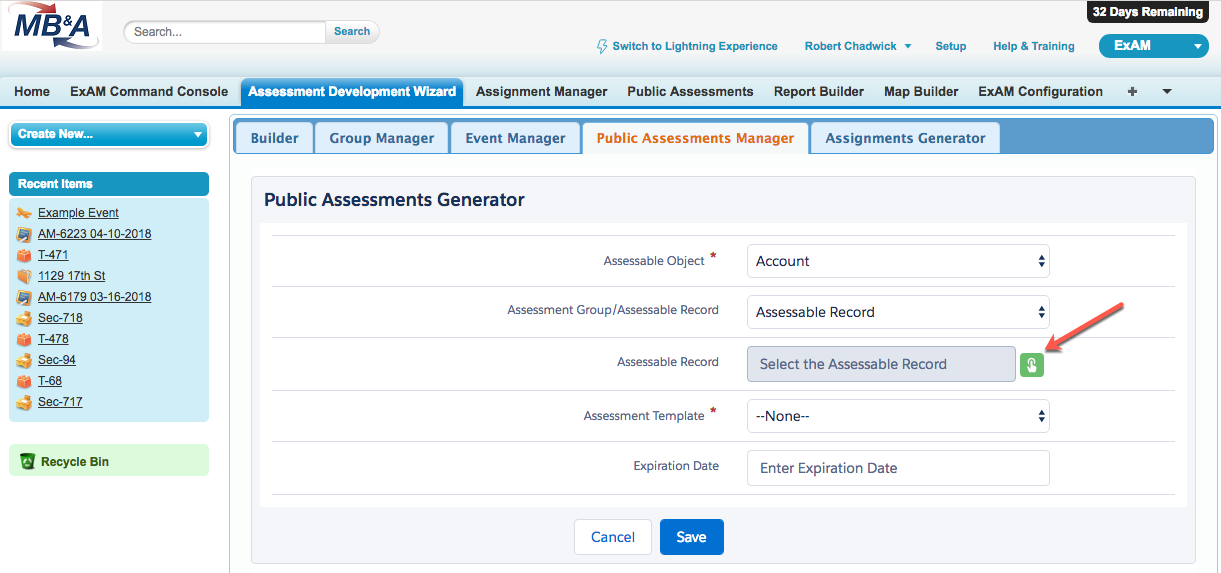Click the Select the Assessable Record field
1221x573 pixels.
pyautogui.click(x=881, y=364)
